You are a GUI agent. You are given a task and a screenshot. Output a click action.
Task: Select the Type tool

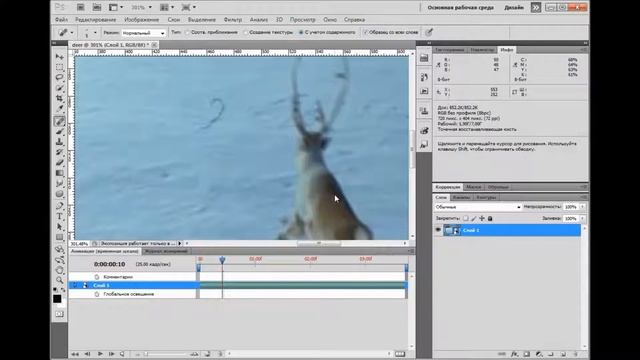click(60, 217)
